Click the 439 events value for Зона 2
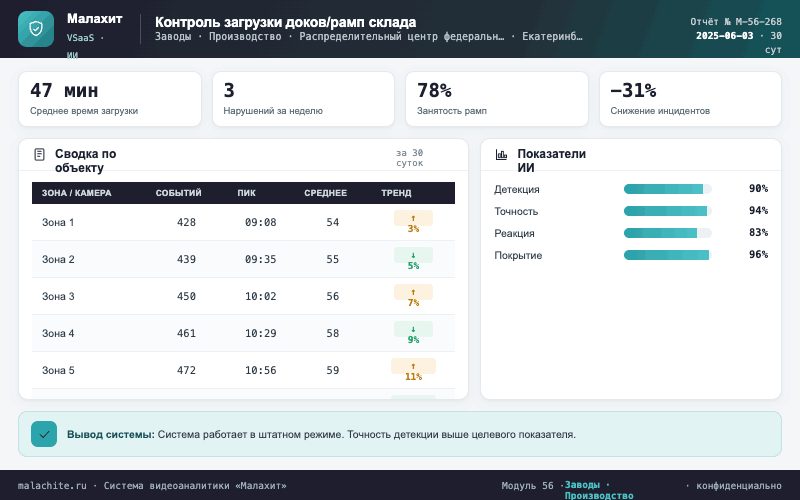Image resolution: width=800 pixels, height=500 pixels. tap(186, 259)
